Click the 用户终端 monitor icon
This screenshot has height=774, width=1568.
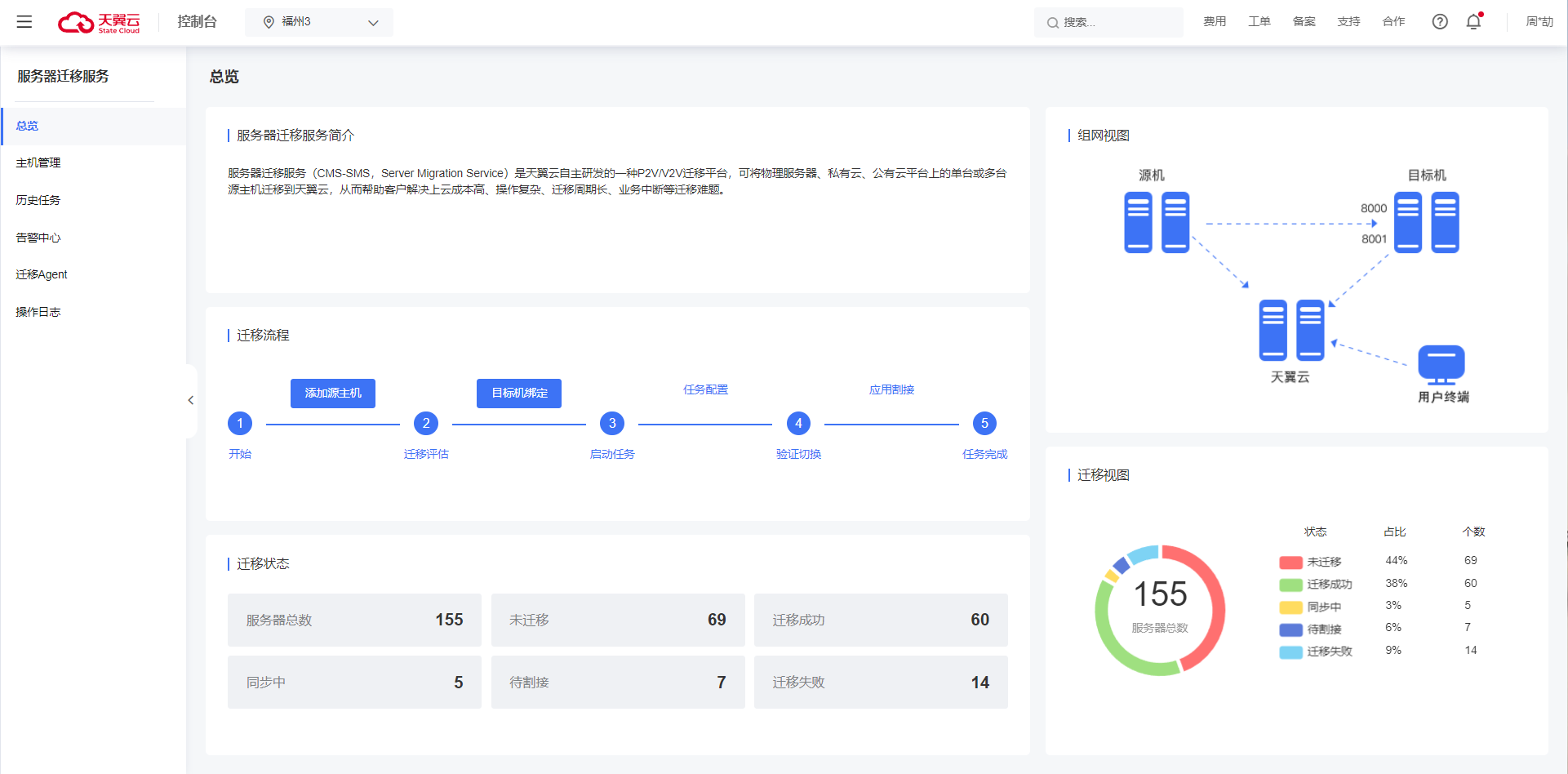1441,365
